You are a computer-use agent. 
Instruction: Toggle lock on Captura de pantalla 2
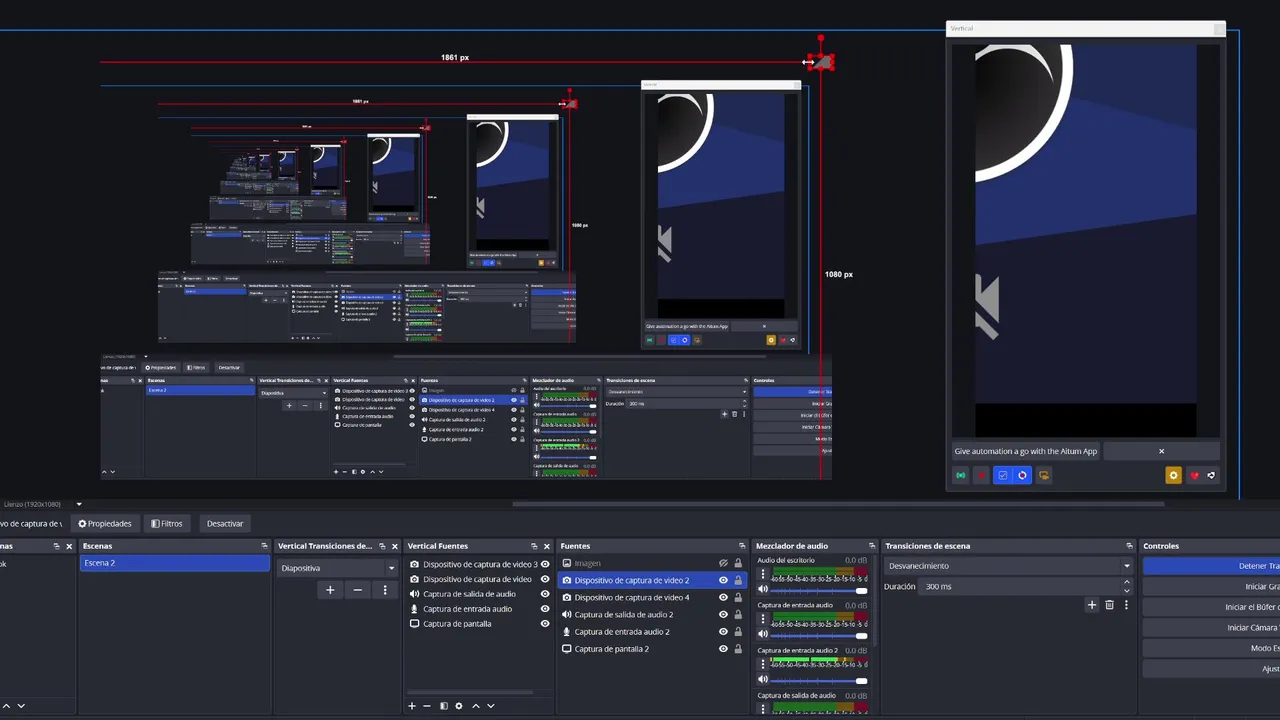click(x=738, y=649)
